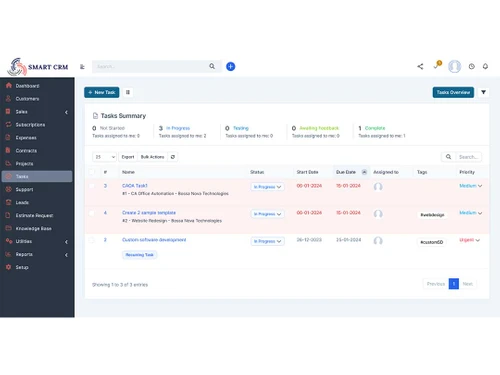Click assignee avatar for Custom software development
500x375 pixels.
pyautogui.click(x=378, y=241)
